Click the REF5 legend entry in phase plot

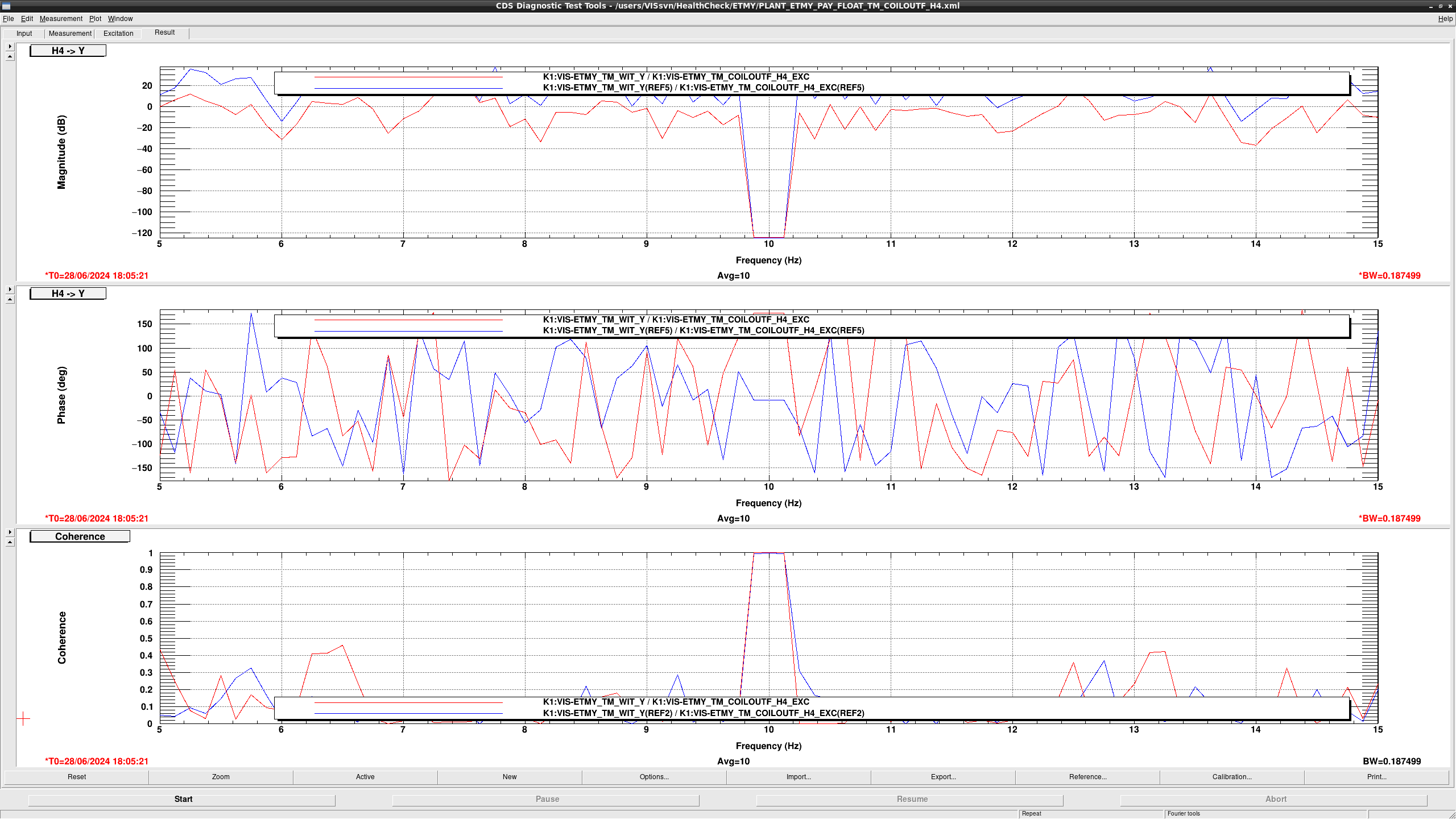pyautogui.click(x=704, y=330)
